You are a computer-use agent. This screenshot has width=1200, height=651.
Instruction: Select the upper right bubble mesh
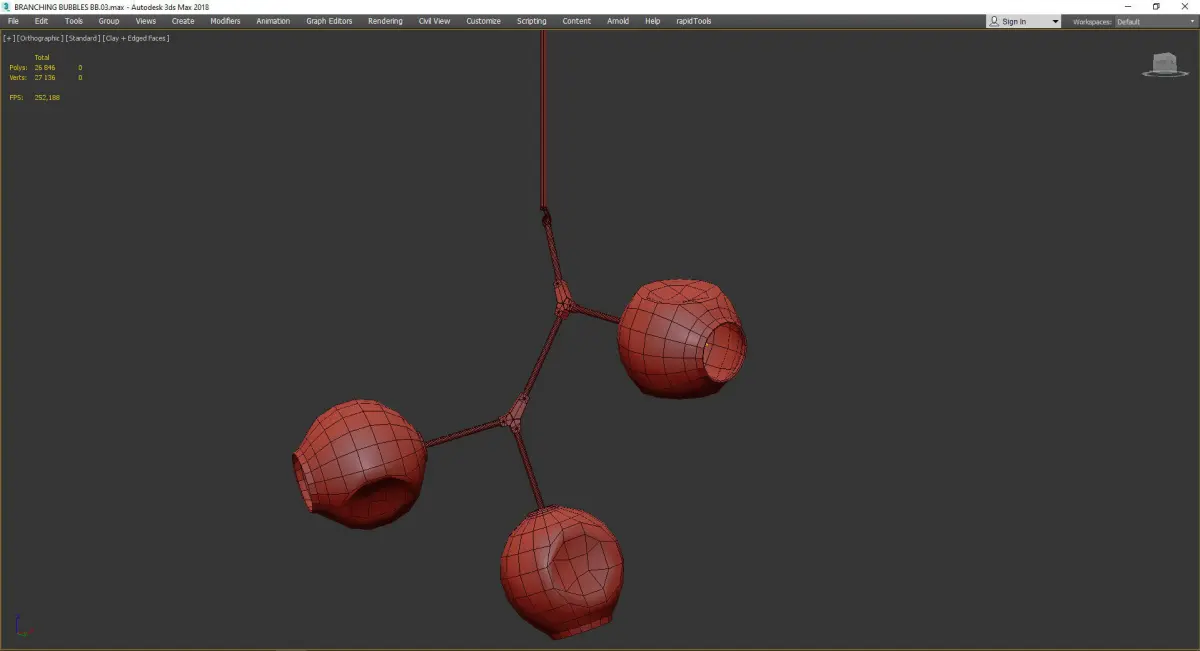(680, 338)
